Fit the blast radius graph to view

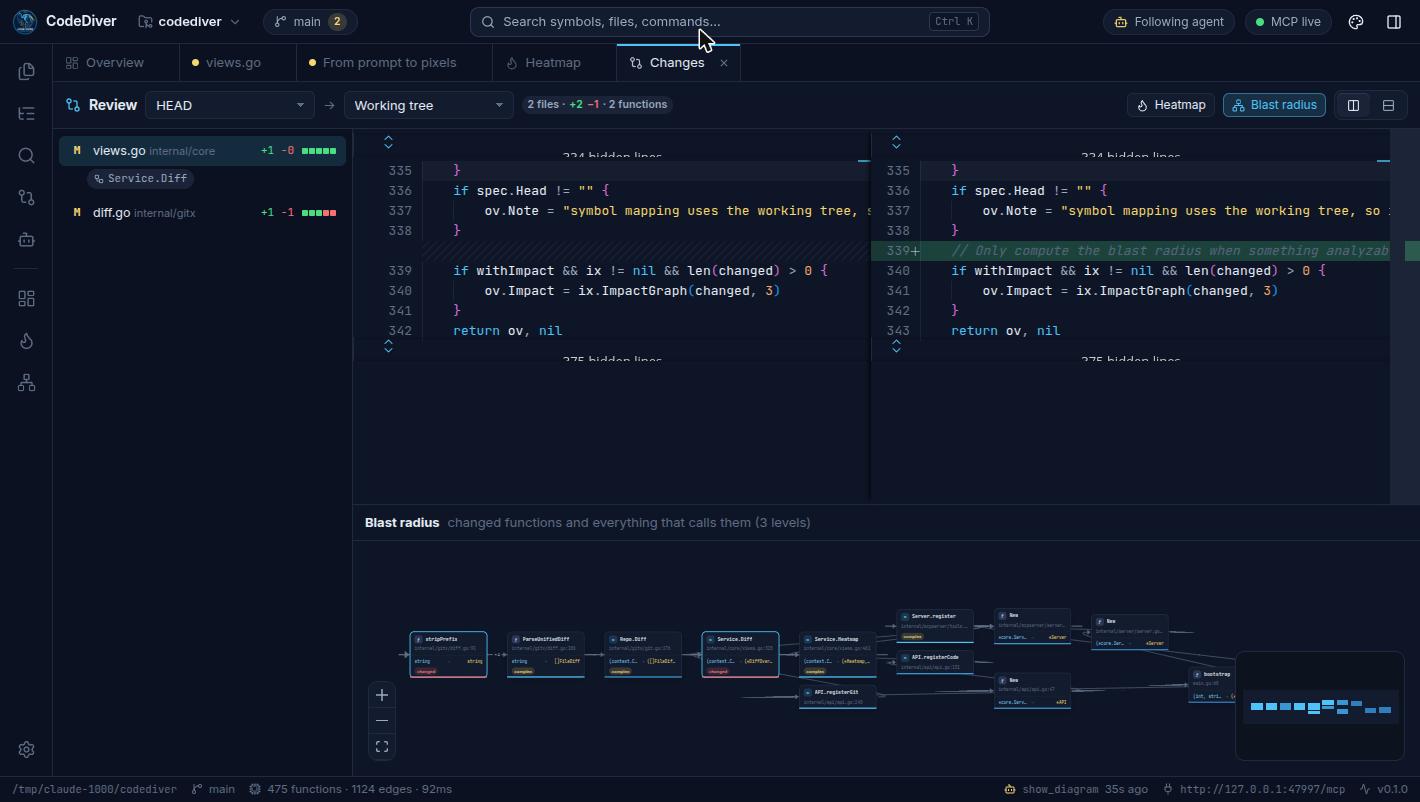pos(382,747)
